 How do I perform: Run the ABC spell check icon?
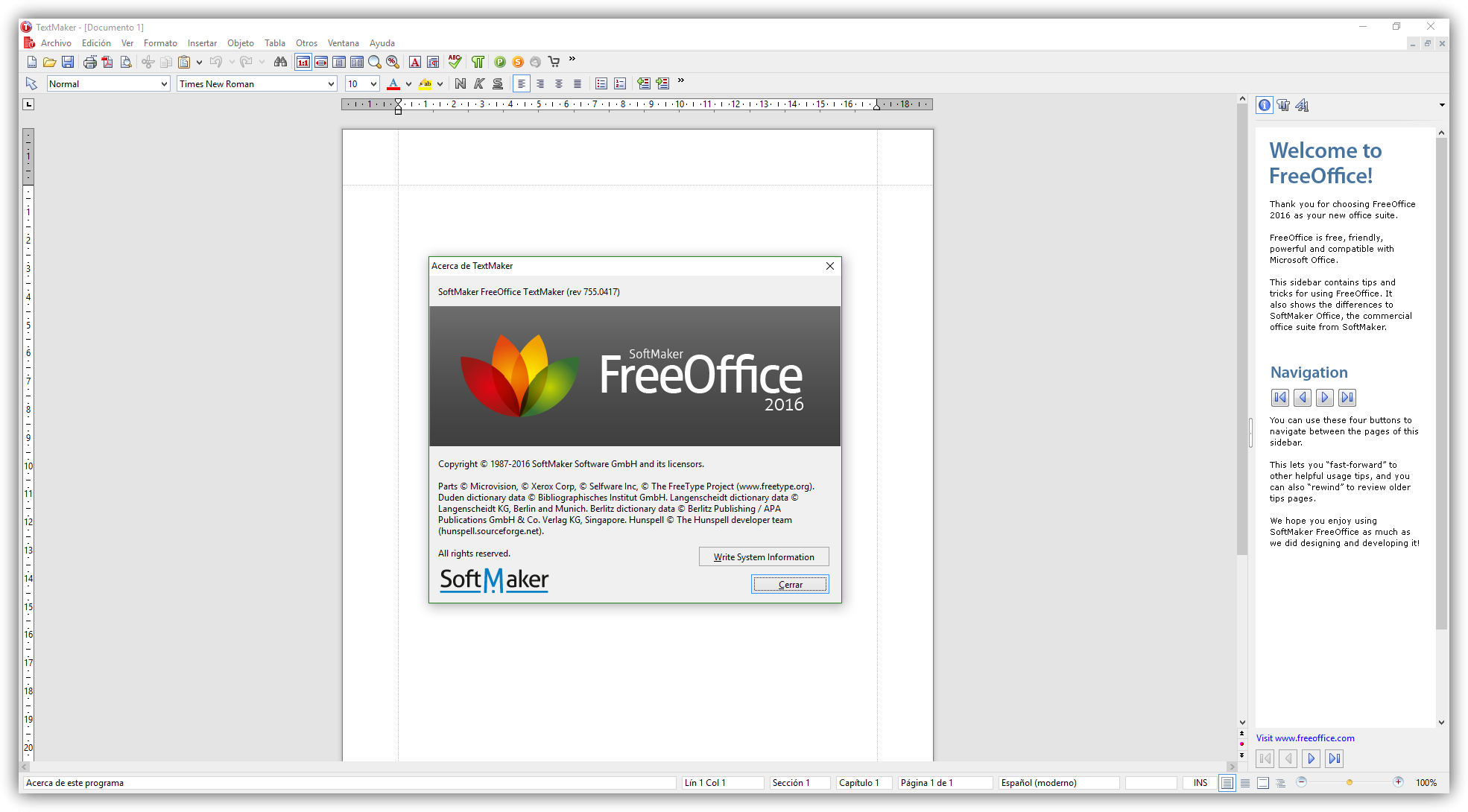tap(455, 62)
